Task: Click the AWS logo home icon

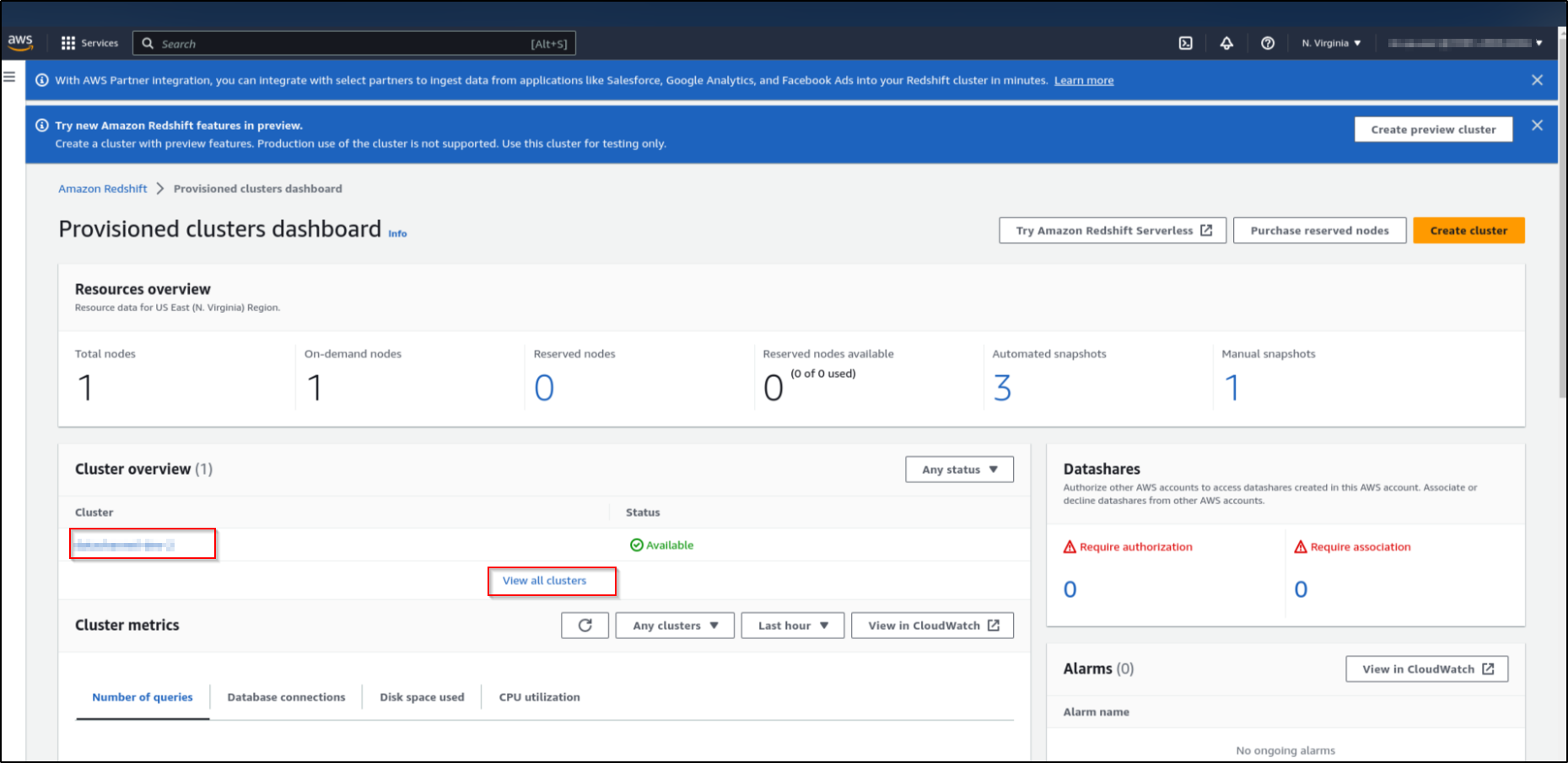Action: (x=20, y=42)
